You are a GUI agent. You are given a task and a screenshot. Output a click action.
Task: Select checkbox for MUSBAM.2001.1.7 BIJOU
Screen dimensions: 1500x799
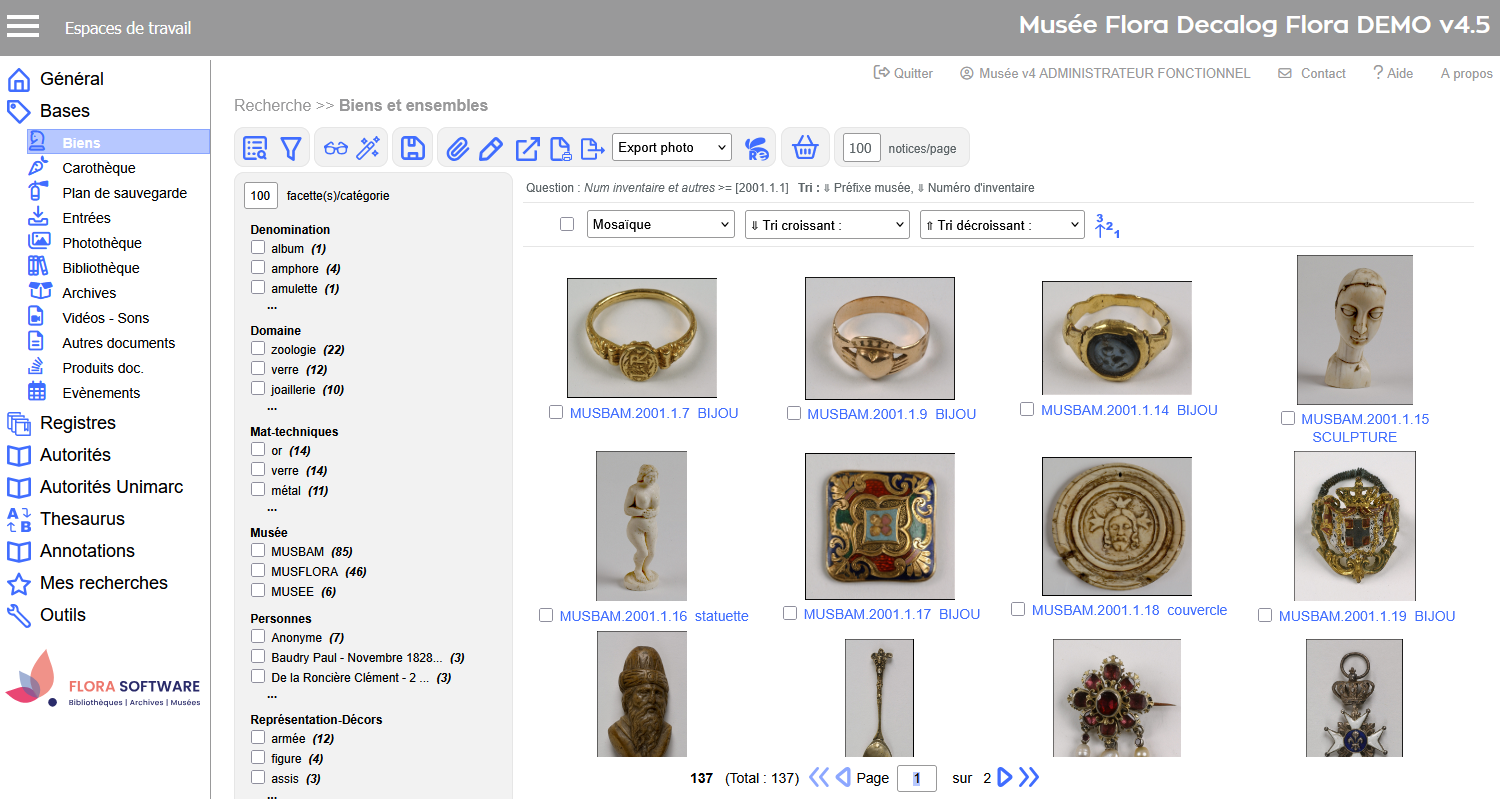coord(556,413)
